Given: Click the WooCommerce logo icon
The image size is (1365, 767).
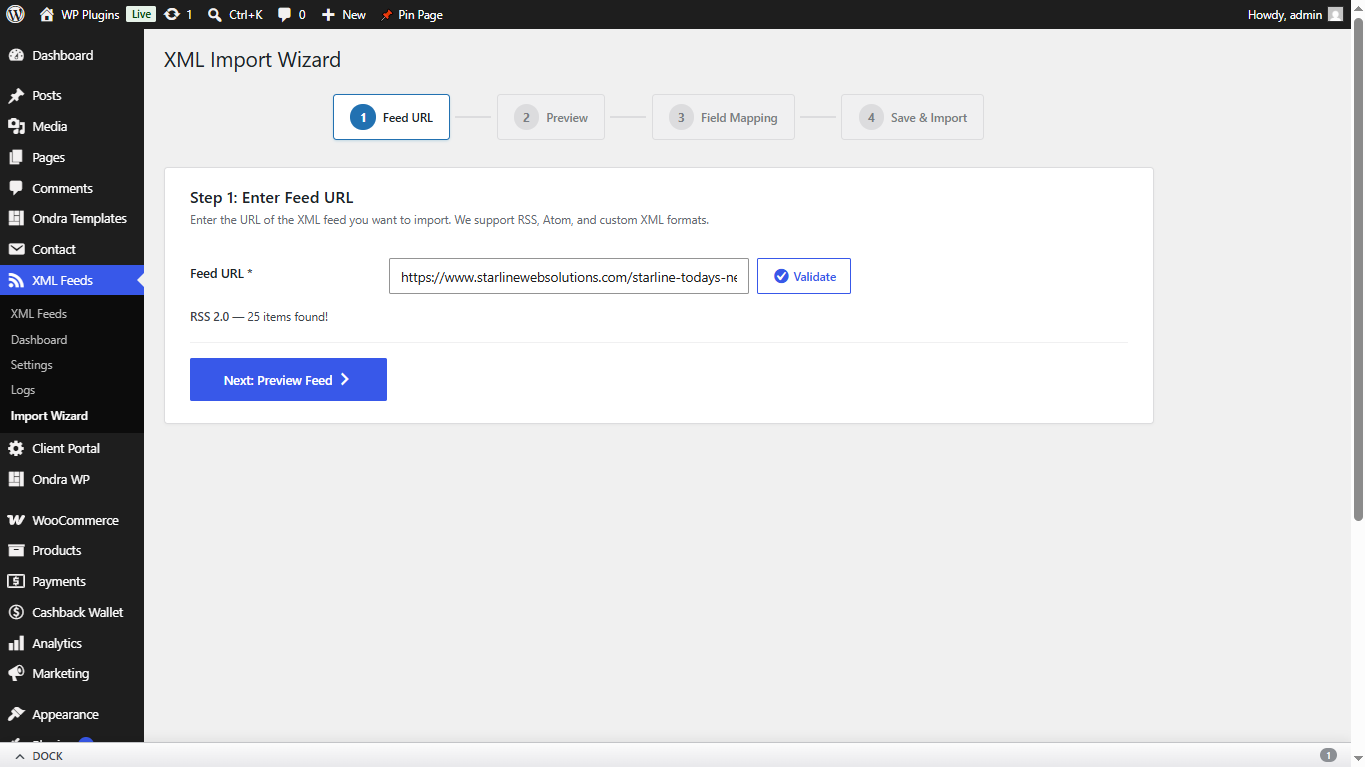Looking at the screenshot, I should (16, 520).
